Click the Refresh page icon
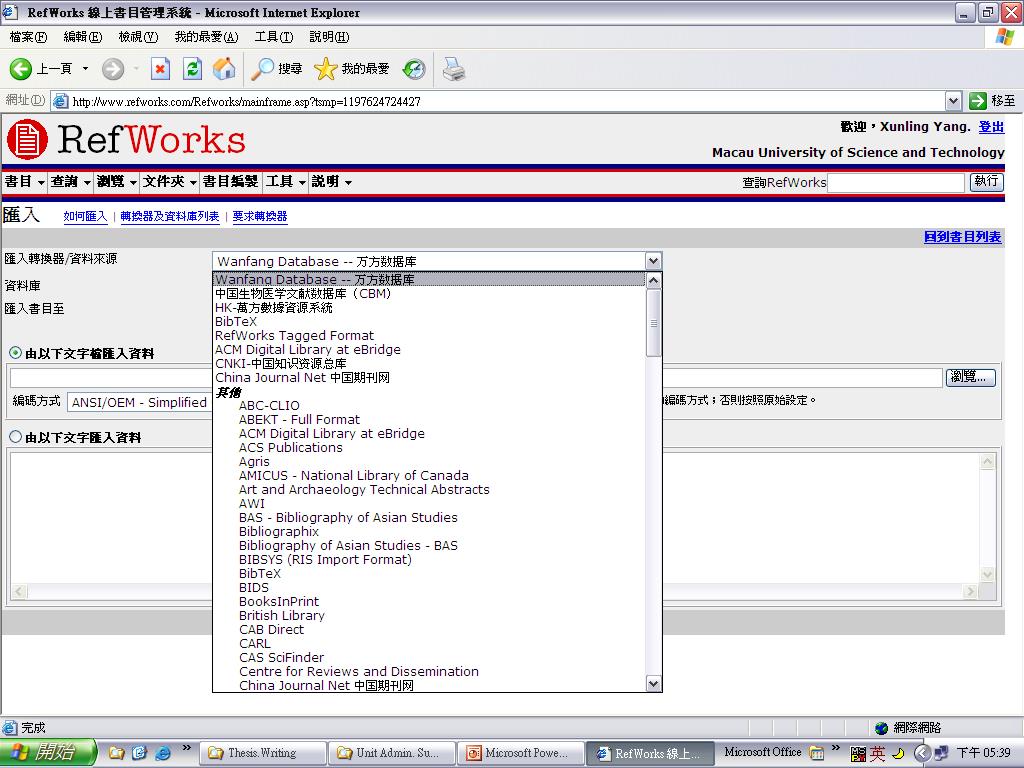 pyautogui.click(x=192, y=69)
